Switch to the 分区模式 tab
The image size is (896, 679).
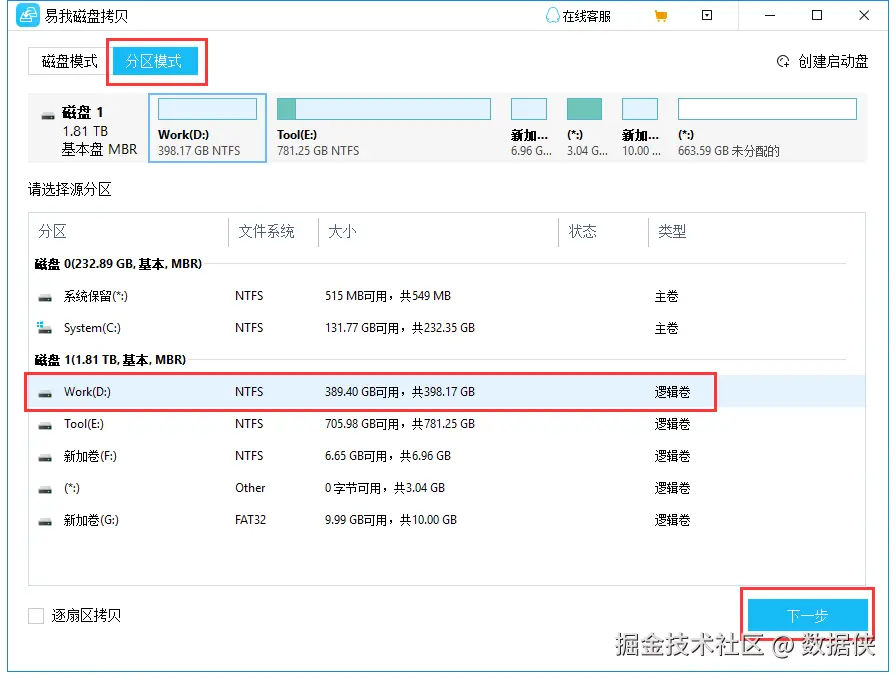[x=155, y=60]
